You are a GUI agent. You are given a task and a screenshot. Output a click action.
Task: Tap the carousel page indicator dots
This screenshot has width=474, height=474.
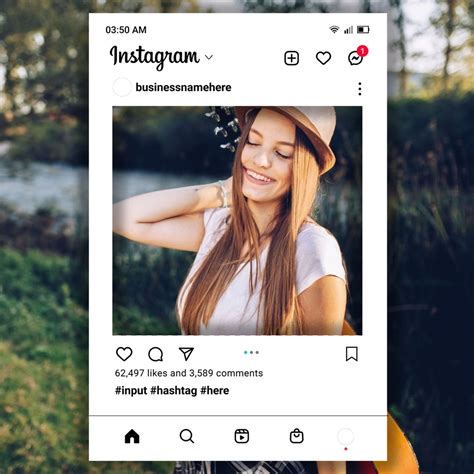(x=251, y=352)
